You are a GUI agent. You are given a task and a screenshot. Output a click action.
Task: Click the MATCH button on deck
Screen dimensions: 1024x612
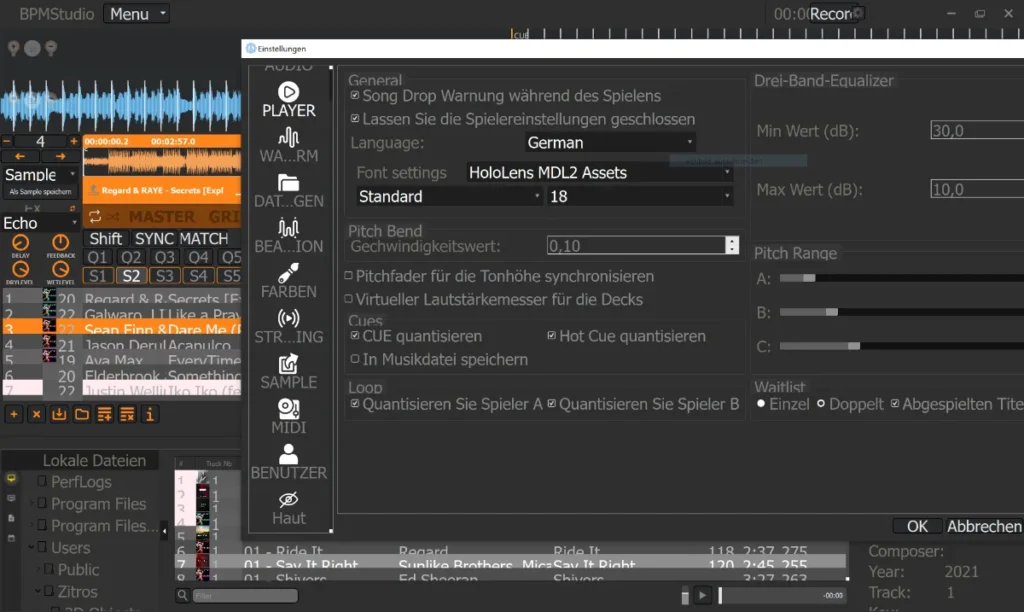(x=204, y=238)
